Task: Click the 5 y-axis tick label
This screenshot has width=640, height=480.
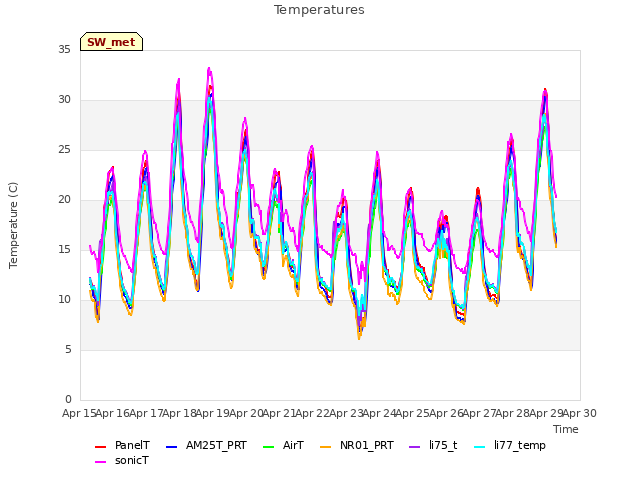Action: (x=68, y=350)
